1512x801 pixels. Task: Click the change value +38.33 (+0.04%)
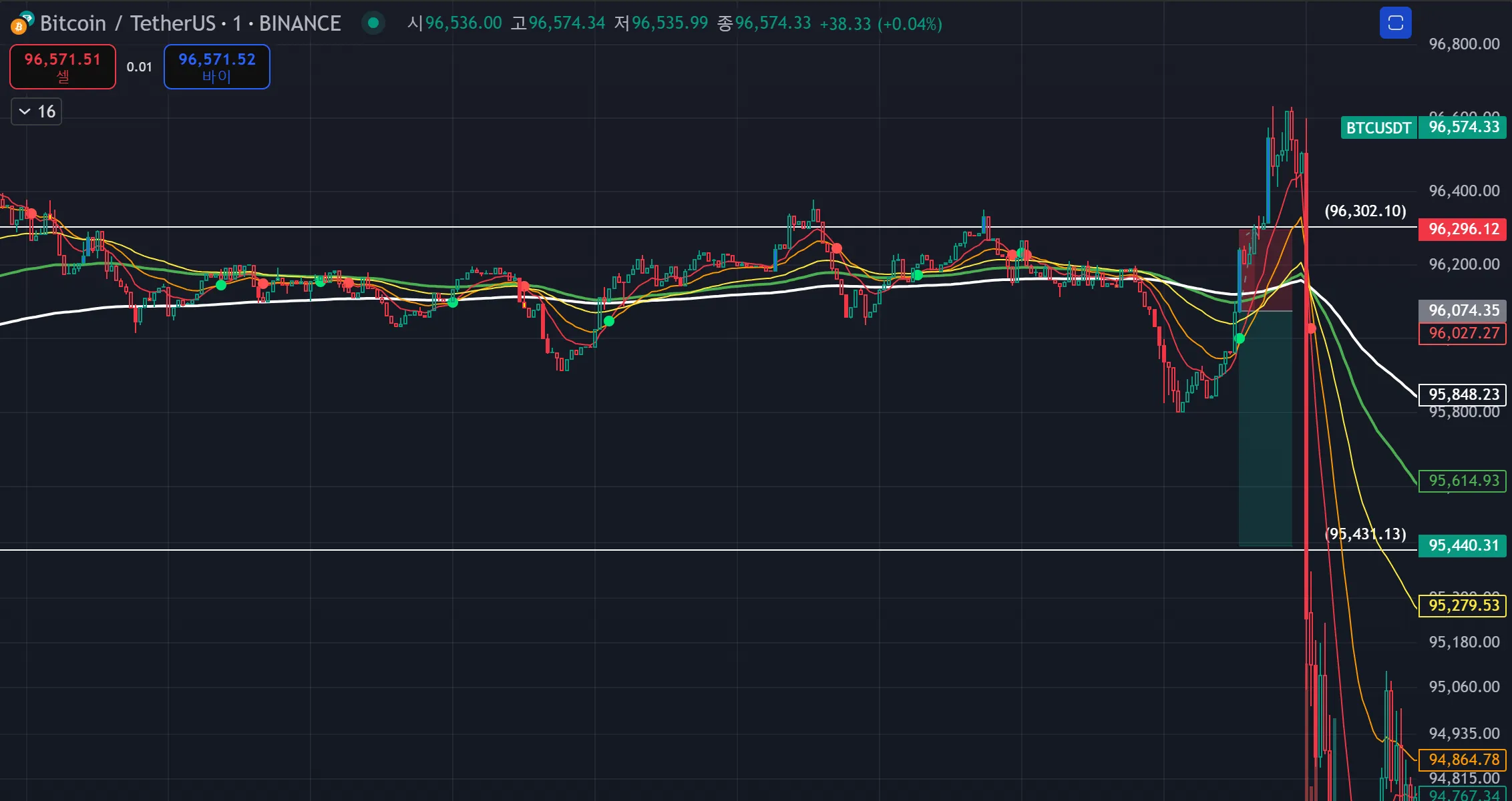(881, 24)
